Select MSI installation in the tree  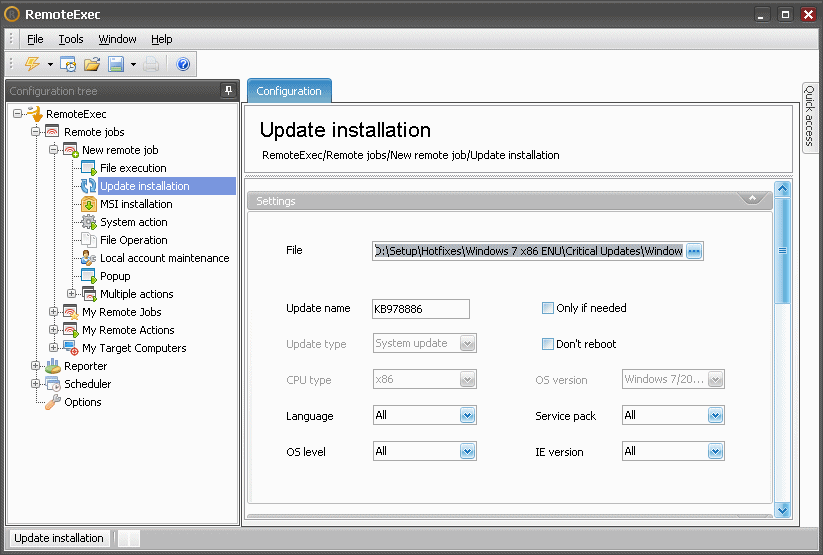click(136, 204)
